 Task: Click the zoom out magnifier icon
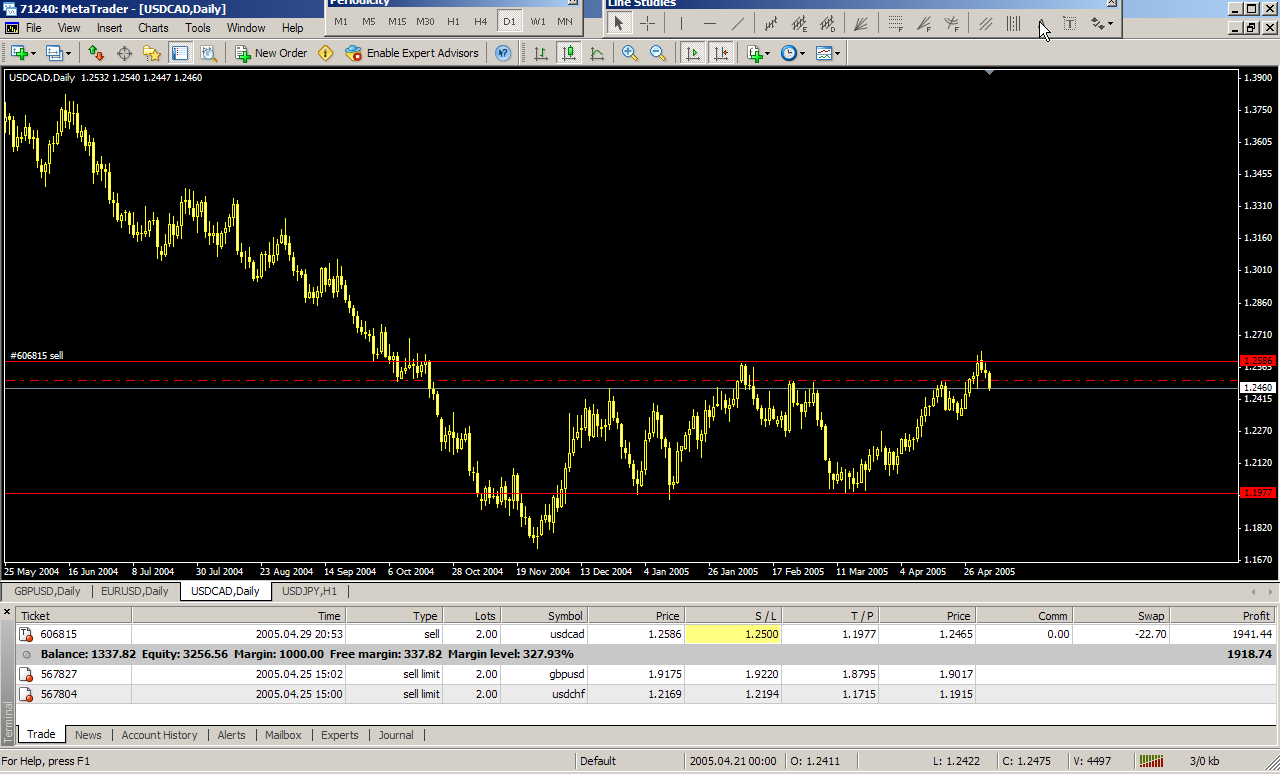[658, 53]
